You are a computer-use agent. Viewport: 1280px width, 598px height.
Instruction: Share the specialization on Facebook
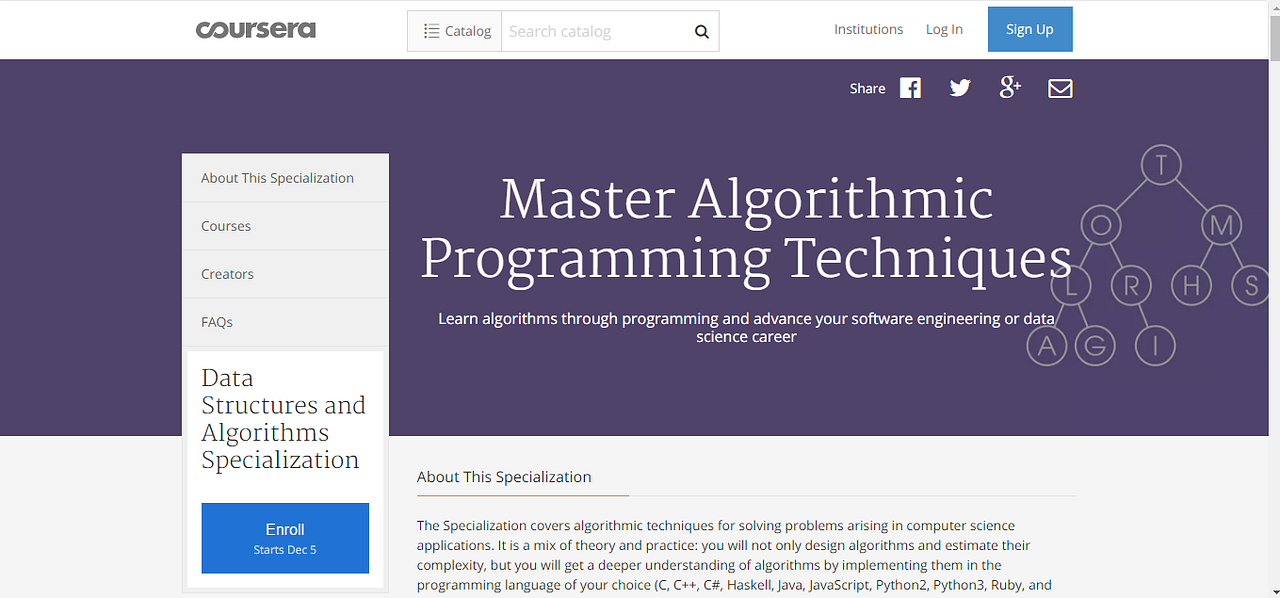910,87
